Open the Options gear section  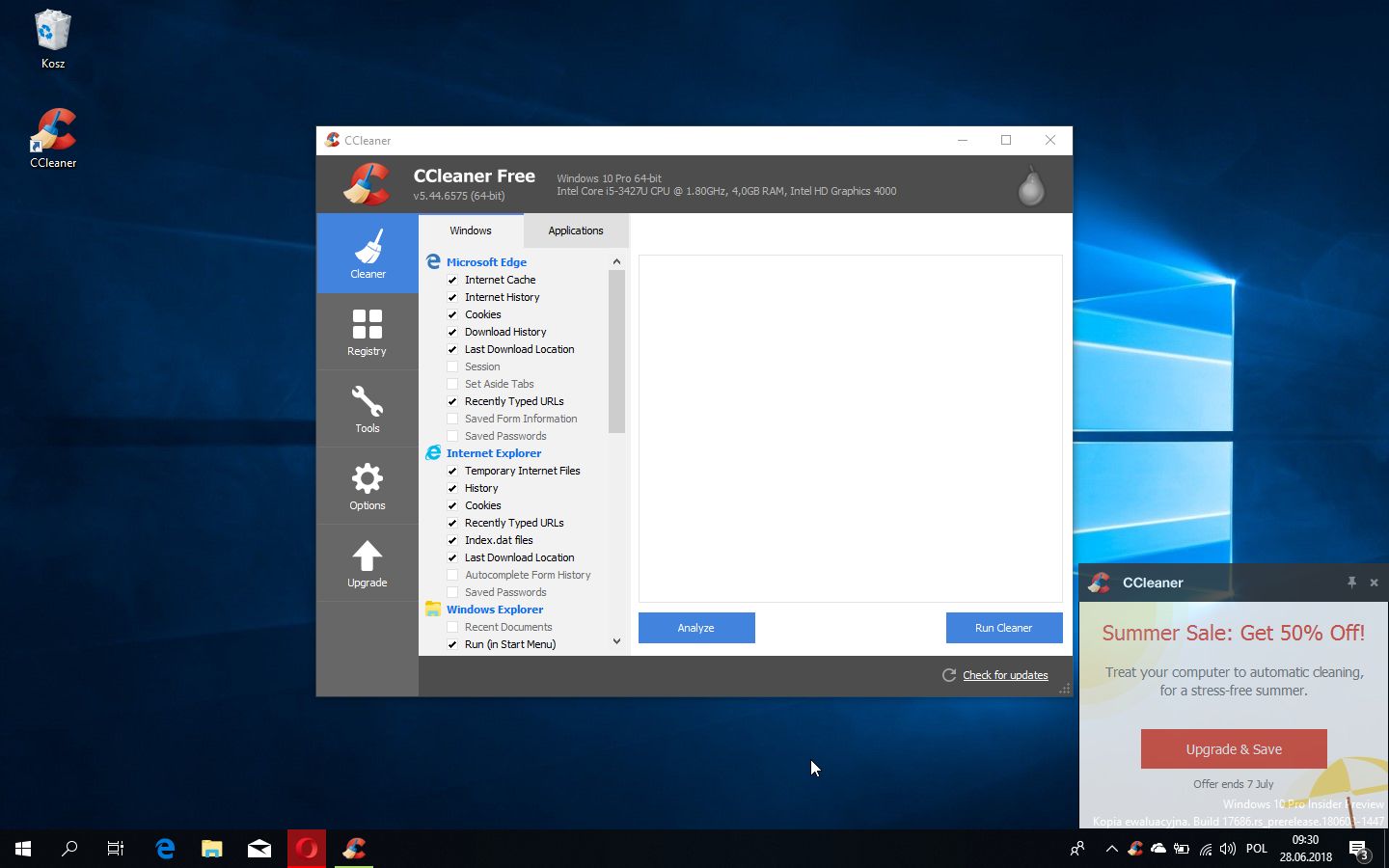(367, 485)
